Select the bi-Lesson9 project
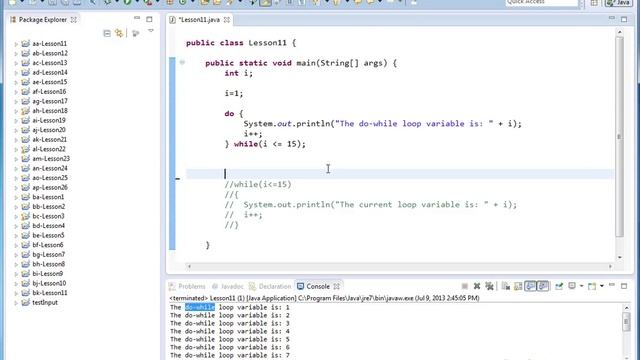The height and width of the screenshot is (360, 640). tap(47, 274)
